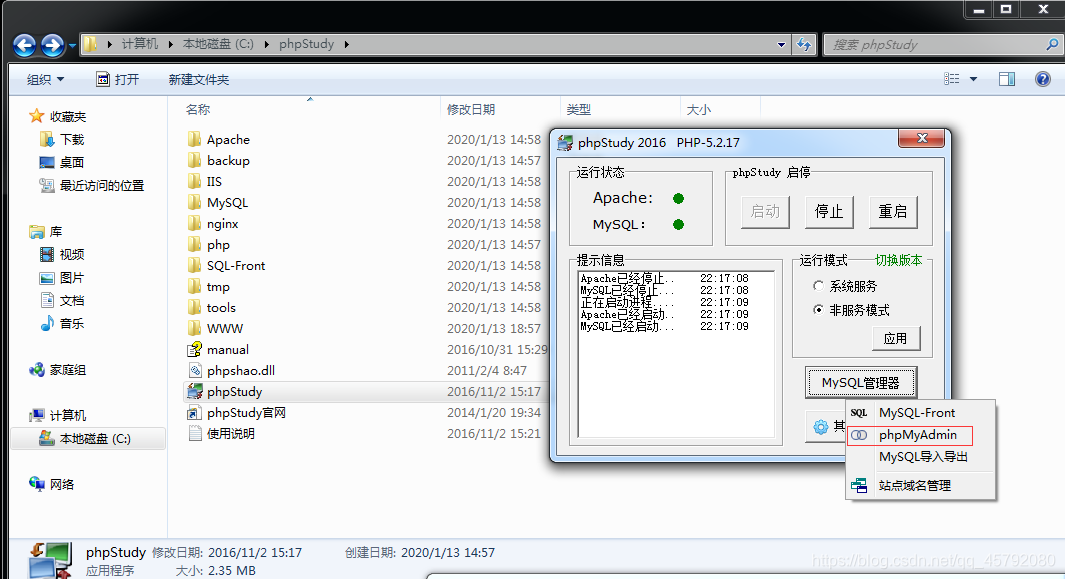The height and width of the screenshot is (579, 1065).
Task: Click the 视频 library icon
Action: (47, 254)
